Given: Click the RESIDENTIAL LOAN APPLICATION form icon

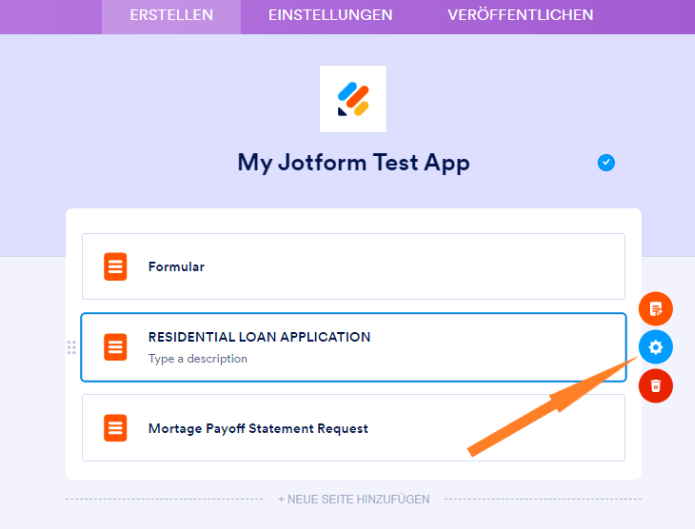Looking at the screenshot, I should pyautogui.click(x=116, y=347).
